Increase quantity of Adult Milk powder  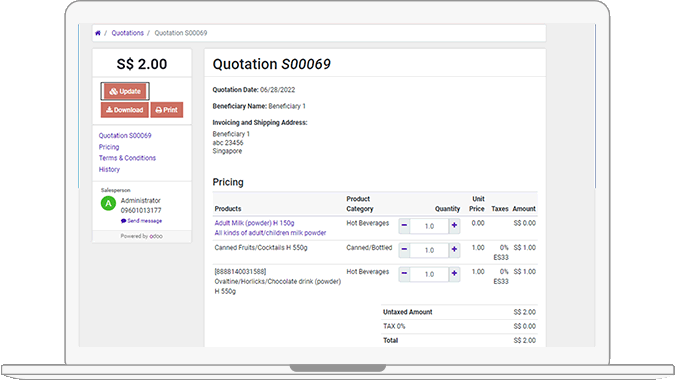tap(454, 226)
